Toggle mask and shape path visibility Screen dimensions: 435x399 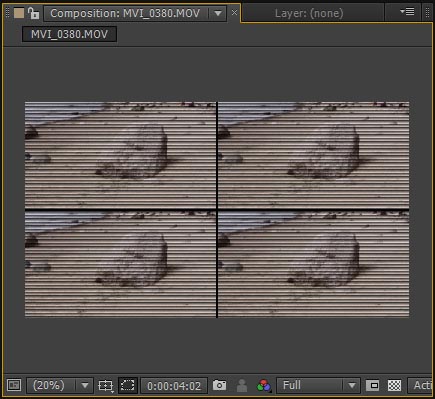128,385
